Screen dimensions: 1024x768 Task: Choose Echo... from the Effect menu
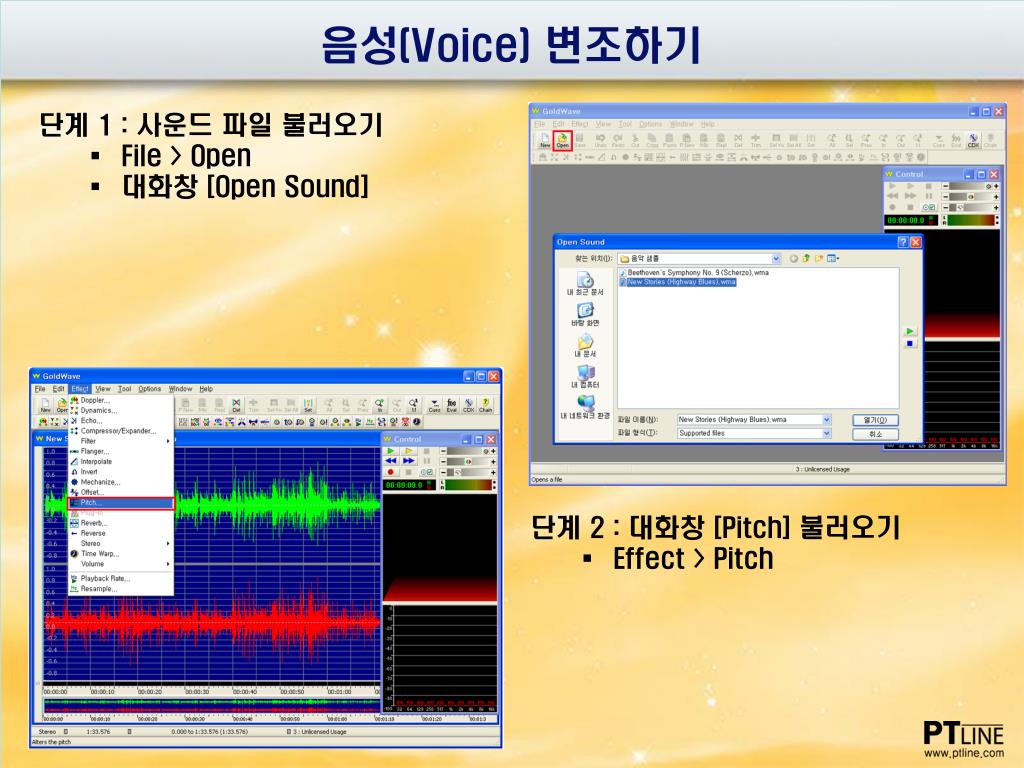tap(120, 421)
